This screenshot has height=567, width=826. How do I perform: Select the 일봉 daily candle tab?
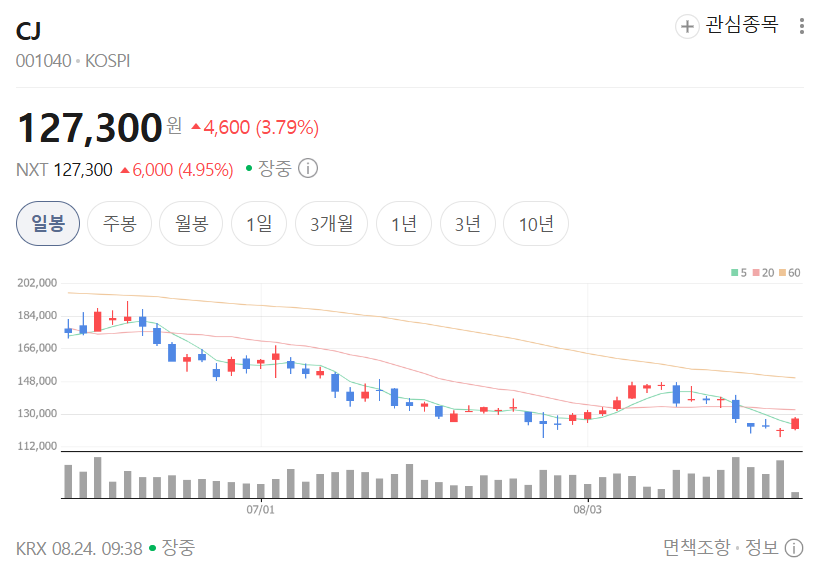(x=48, y=223)
